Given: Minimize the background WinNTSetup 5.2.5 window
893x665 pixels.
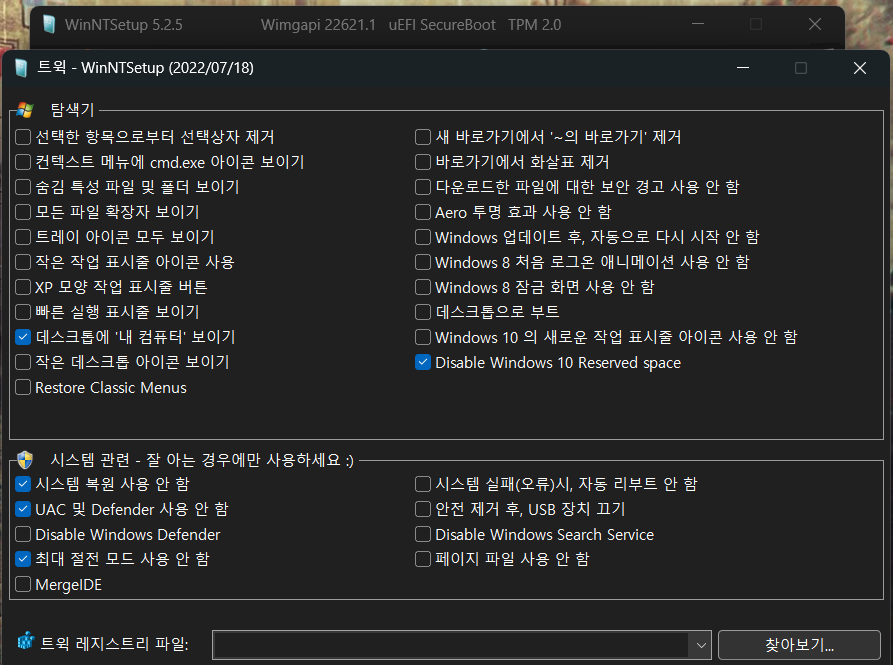Looking at the screenshot, I should [698, 24].
